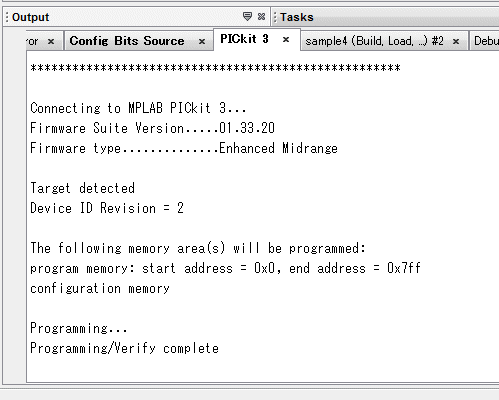Screen dimensions: 499x400
Task: Open the sample4 (Build, Load, ...) #2 tab
Action: click(374, 41)
